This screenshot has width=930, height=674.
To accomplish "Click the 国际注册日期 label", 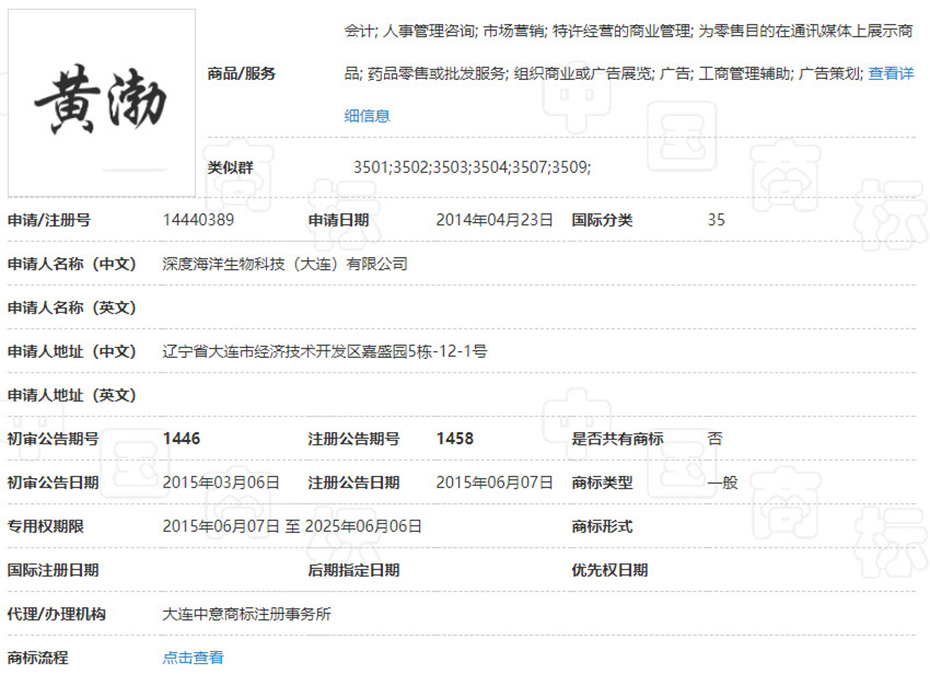I will [x=53, y=571].
